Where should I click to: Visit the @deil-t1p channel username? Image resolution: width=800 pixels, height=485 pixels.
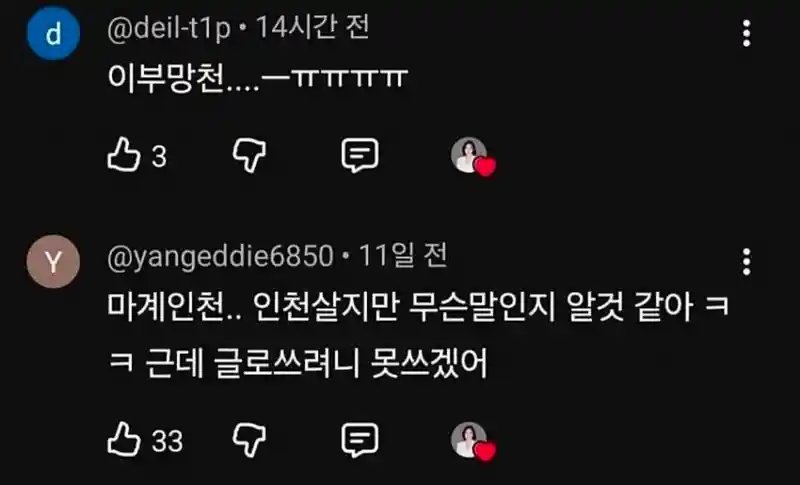(x=169, y=28)
